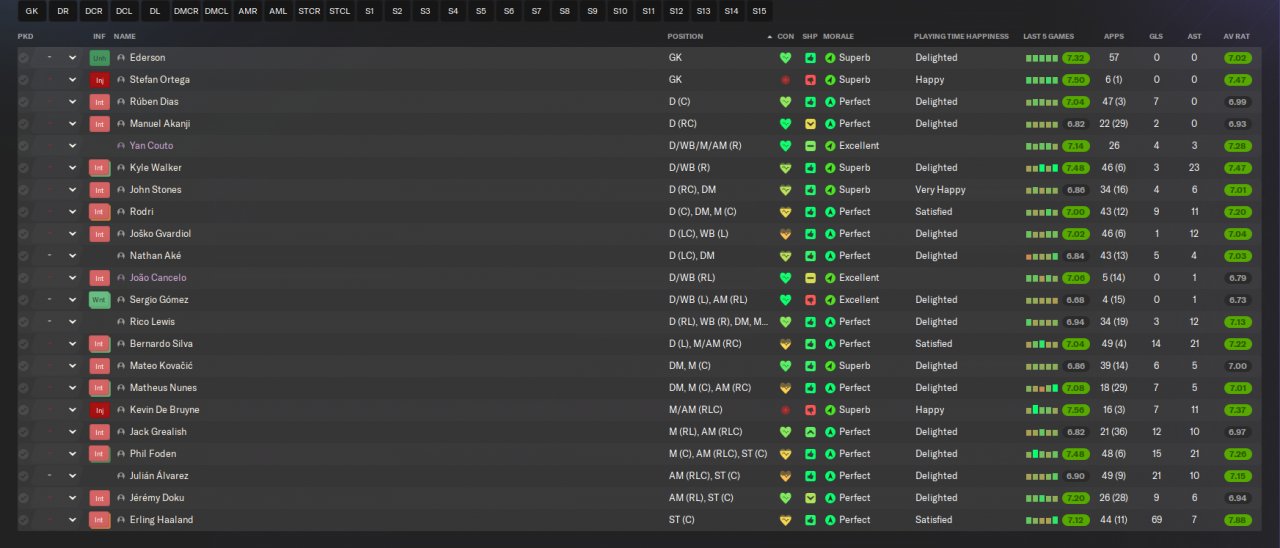
Task: Open the position dropdown for Mateo Kovačić
Action: tap(72, 366)
